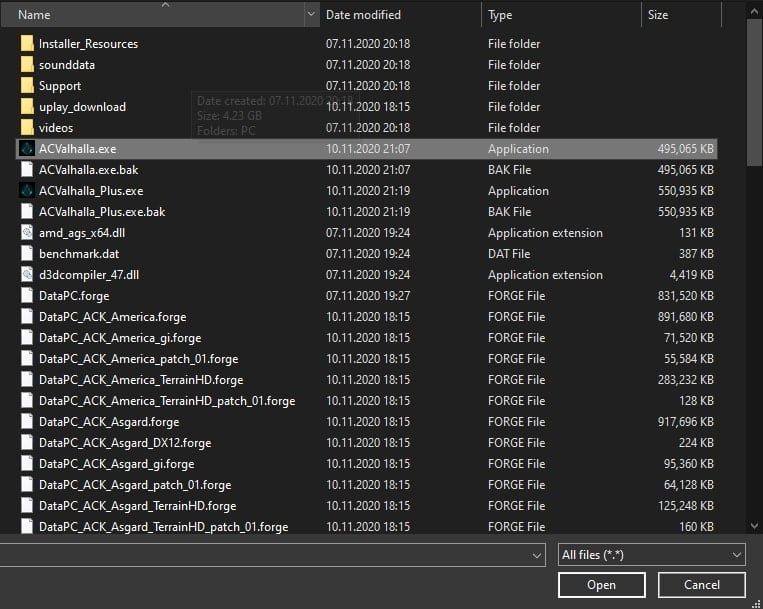763x609 pixels.
Task: Click the benchmark.dat file icon
Action: click(x=27, y=253)
